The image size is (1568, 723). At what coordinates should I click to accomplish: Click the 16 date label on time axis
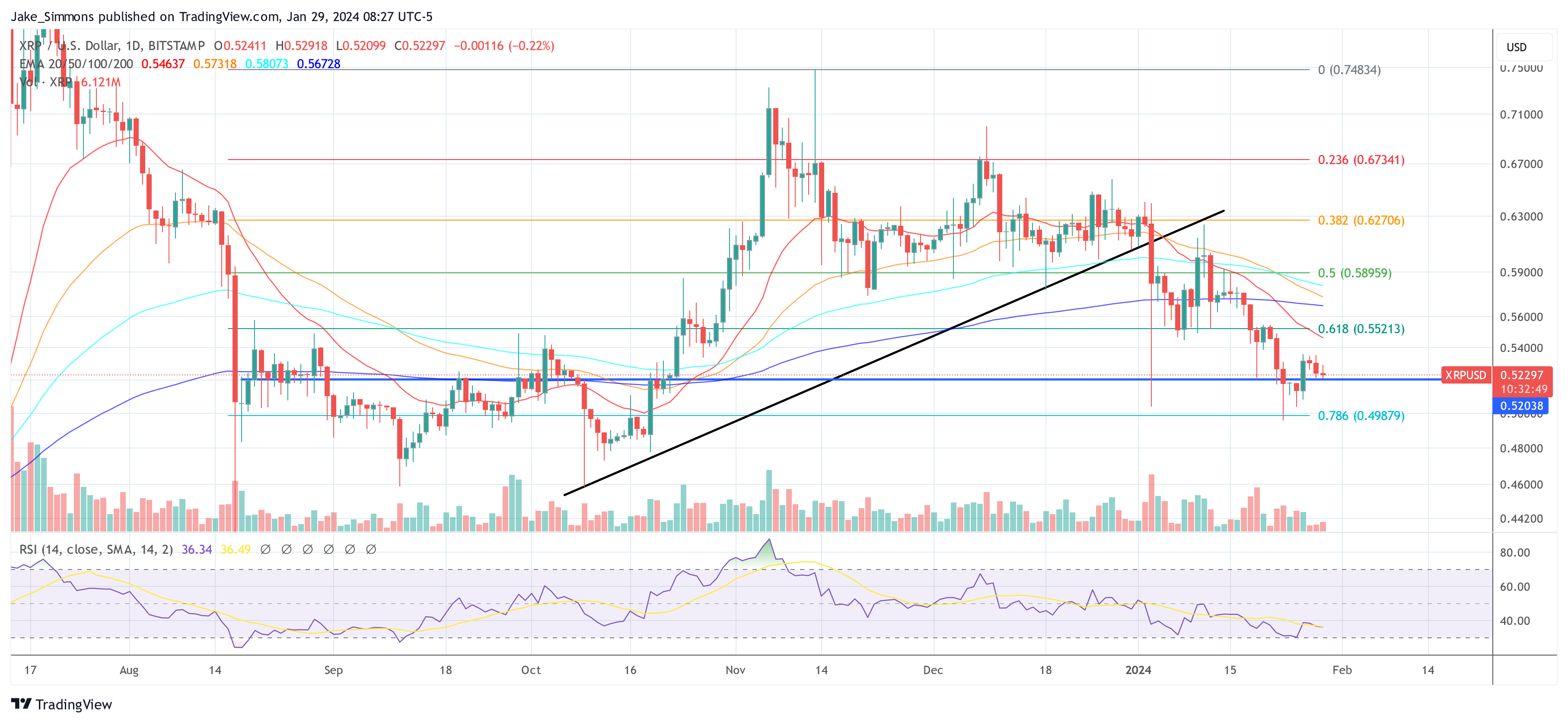pyautogui.click(x=630, y=670)
